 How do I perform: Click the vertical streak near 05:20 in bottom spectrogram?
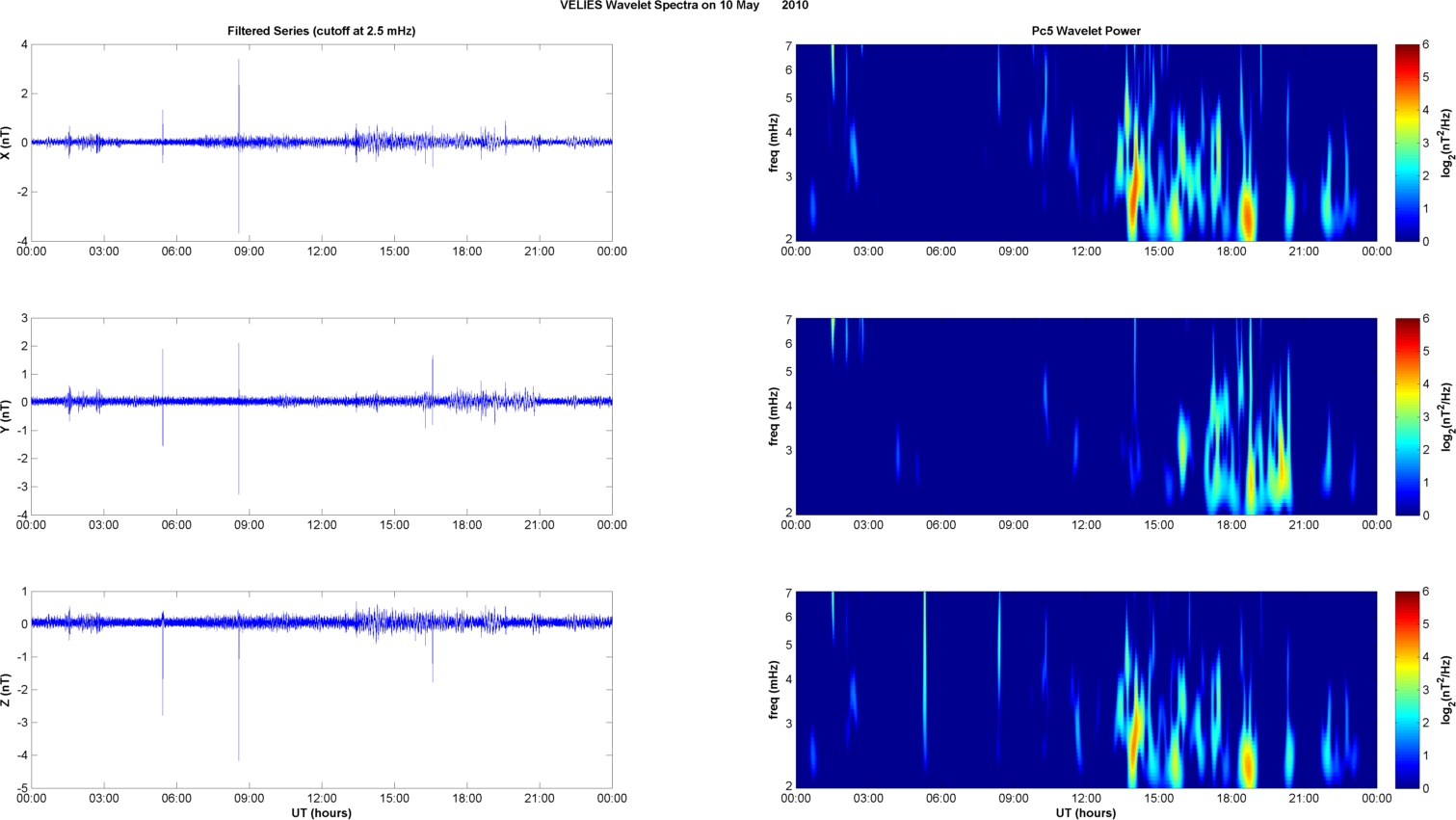(x=924, y=675)
